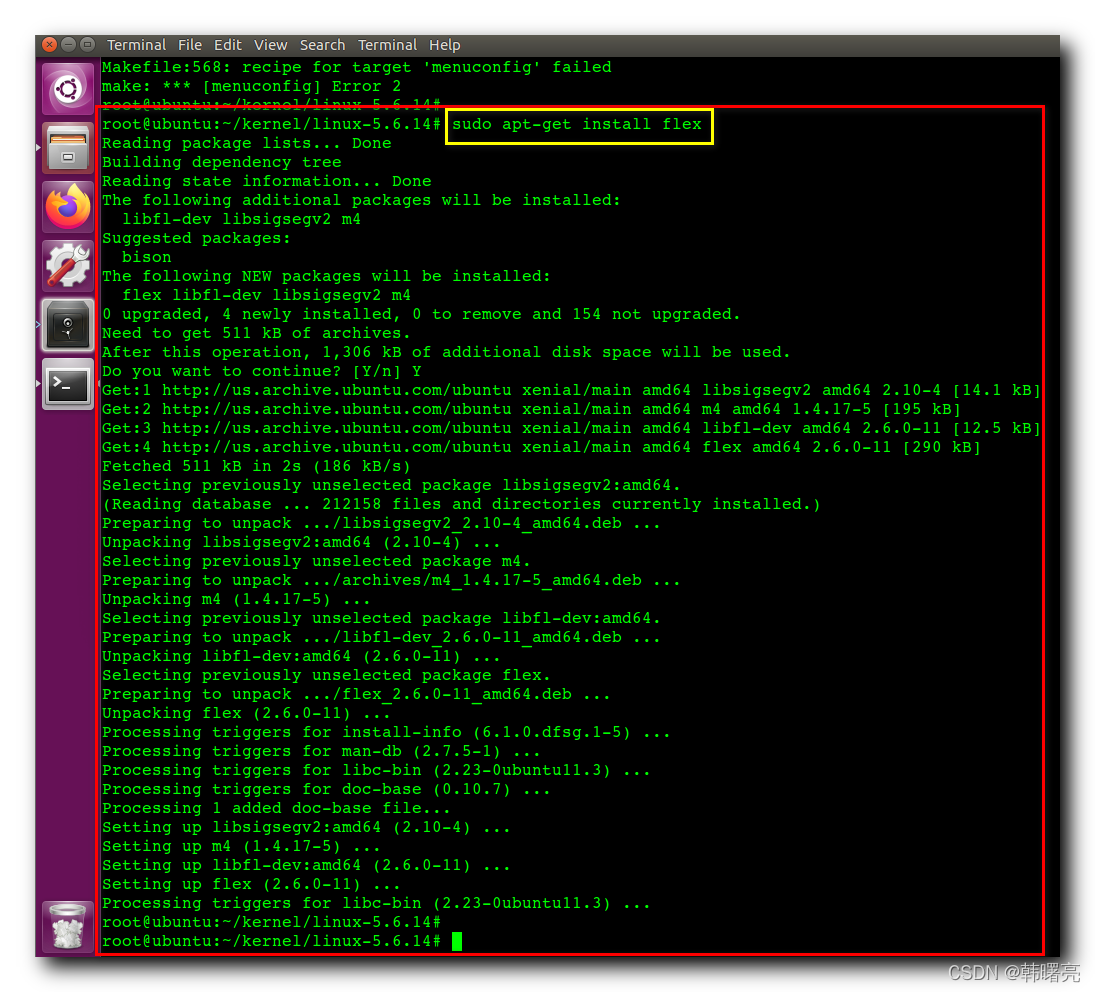Viewport: 1095px width, 992px height.
Task: Click 'Processing triggers for doc-base (0.10.7)' line
Action: tap(326, 790)
